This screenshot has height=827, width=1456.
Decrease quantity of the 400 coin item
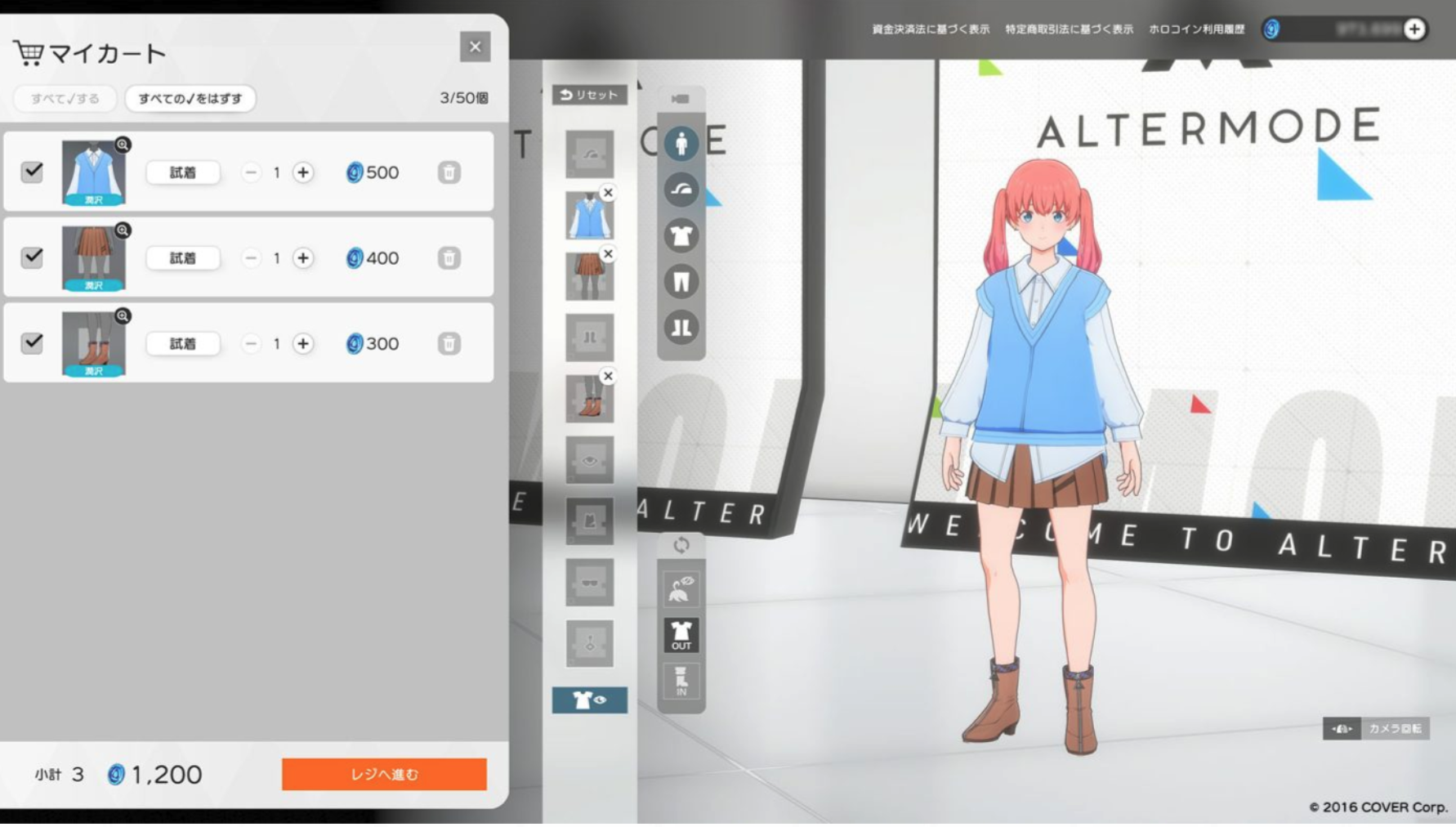pos(251,258)
